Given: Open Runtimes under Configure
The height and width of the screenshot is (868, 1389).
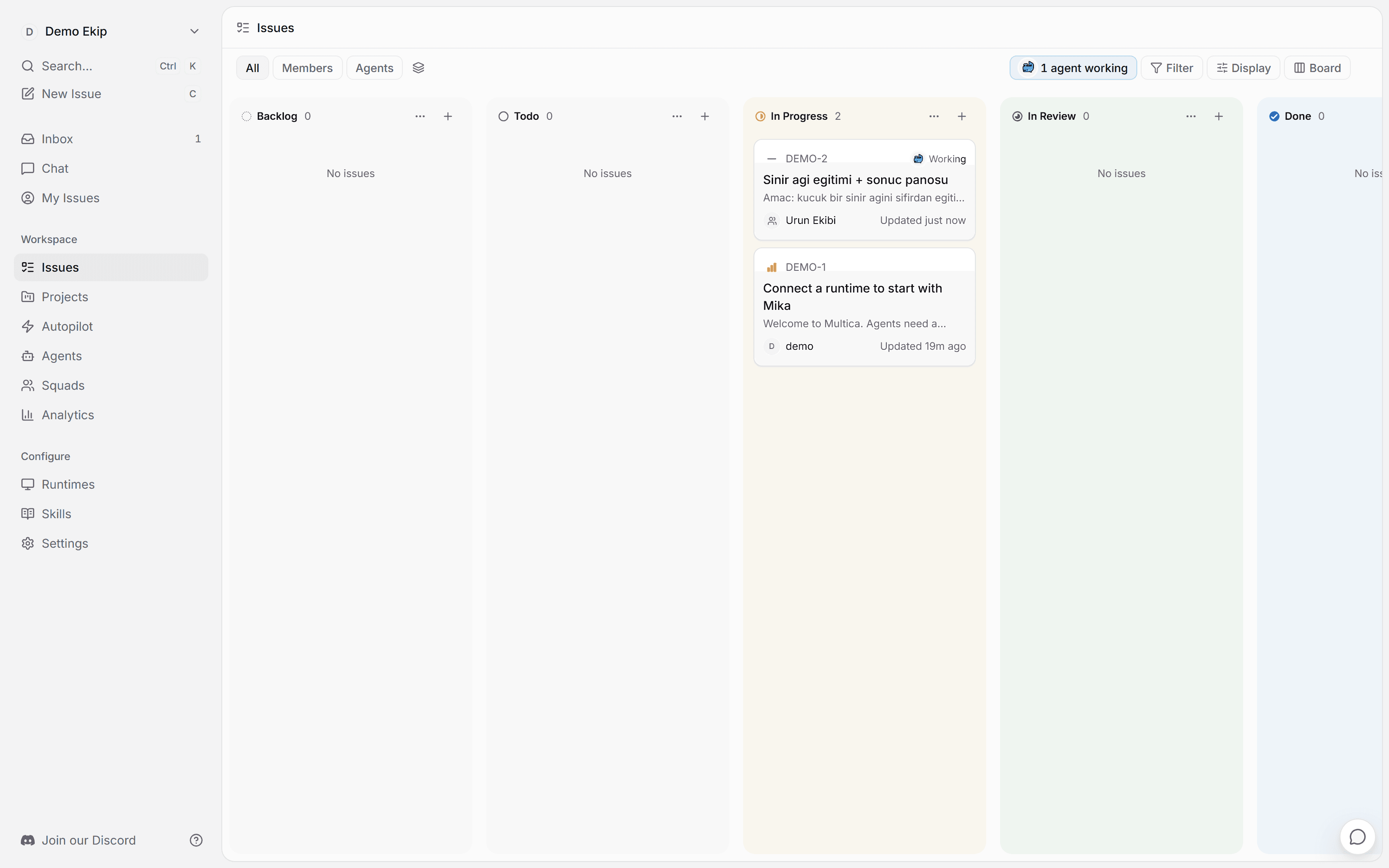Looking at the screenshot, I should (111, 484).
